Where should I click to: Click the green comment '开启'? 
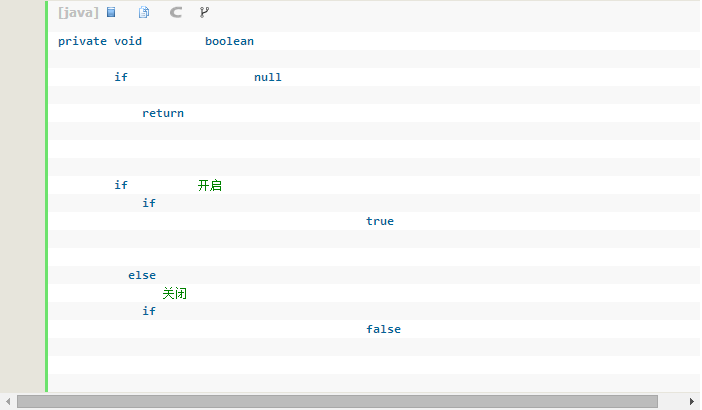point(210,185)
